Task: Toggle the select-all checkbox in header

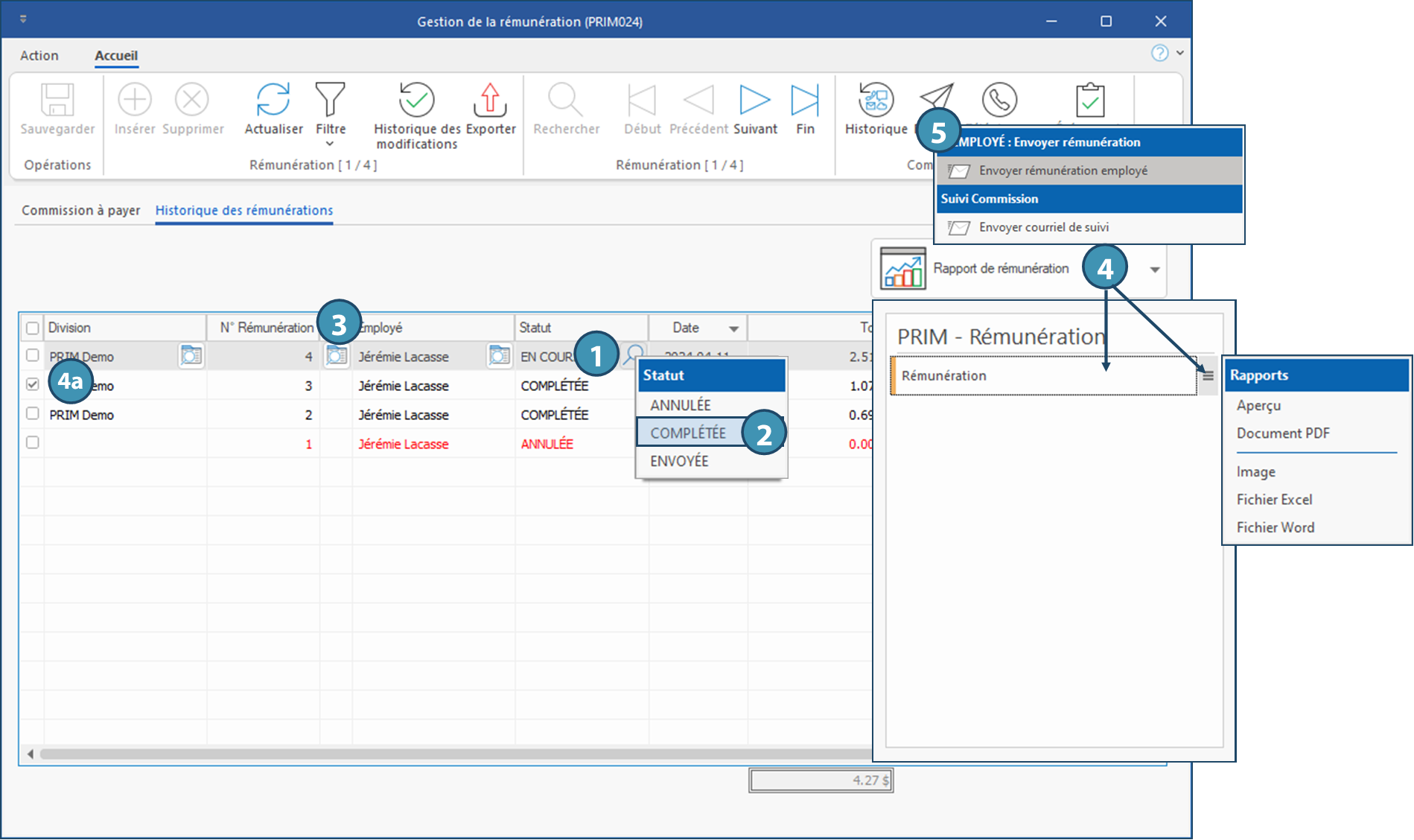Action: tap(33, 328)
